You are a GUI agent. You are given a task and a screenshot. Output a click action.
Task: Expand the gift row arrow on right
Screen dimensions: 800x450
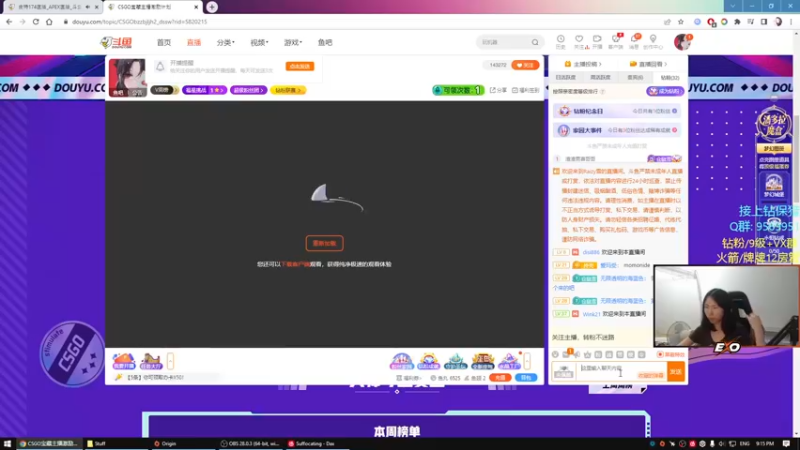click(527, 361)
